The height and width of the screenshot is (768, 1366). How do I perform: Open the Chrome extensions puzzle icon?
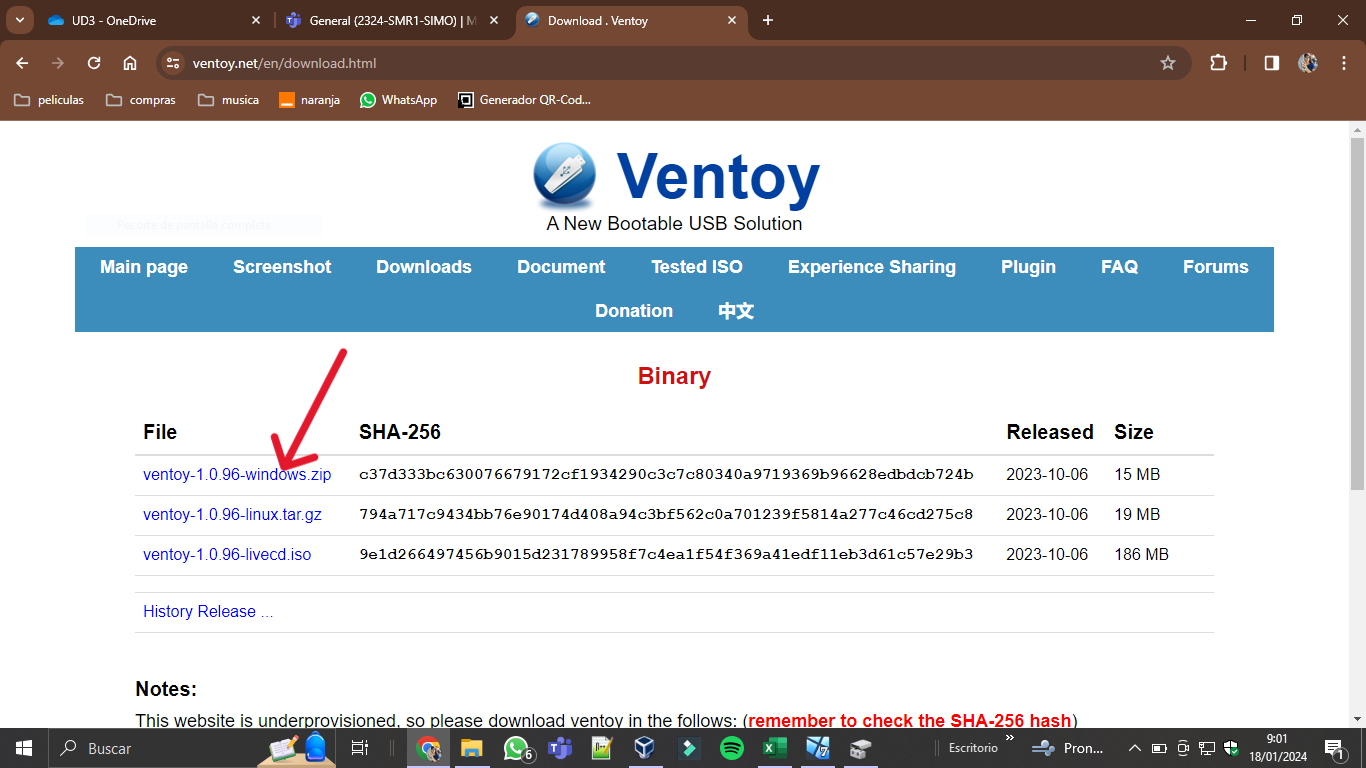1218,63
